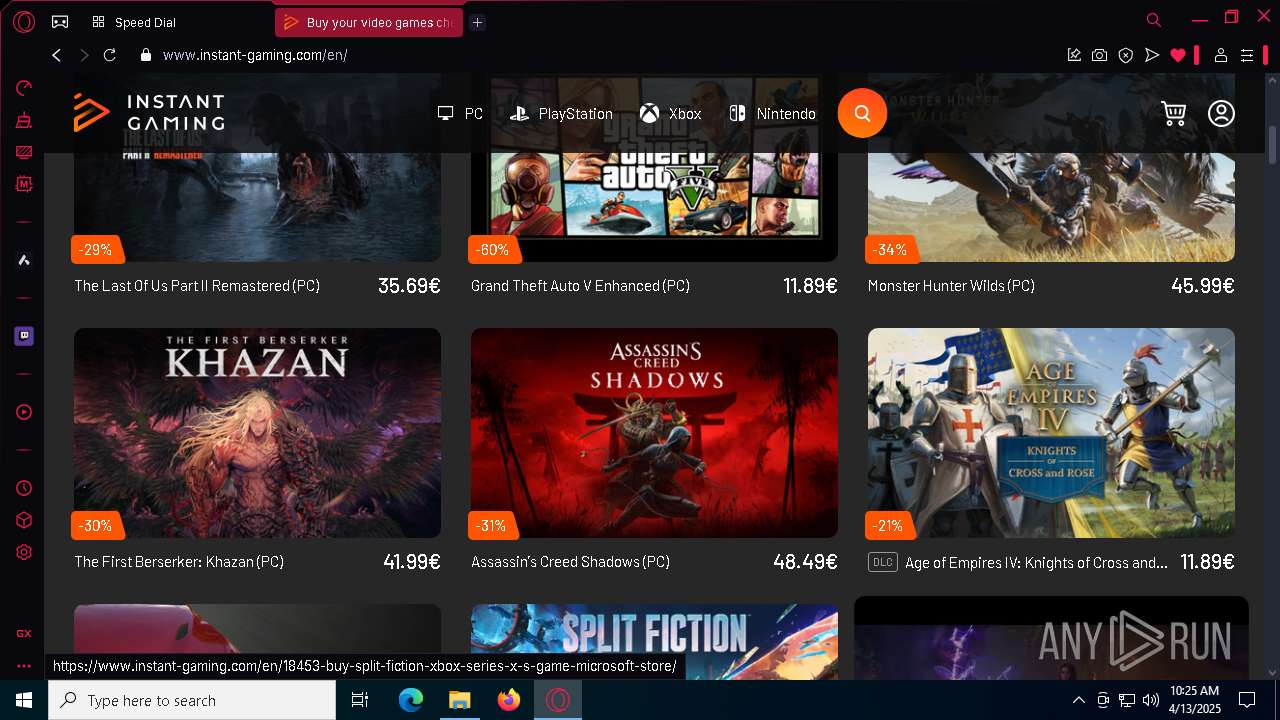Open Instant Gaming user account icon
Image resolution: width=1280 pixels, height=720 pixels.
1221,113
